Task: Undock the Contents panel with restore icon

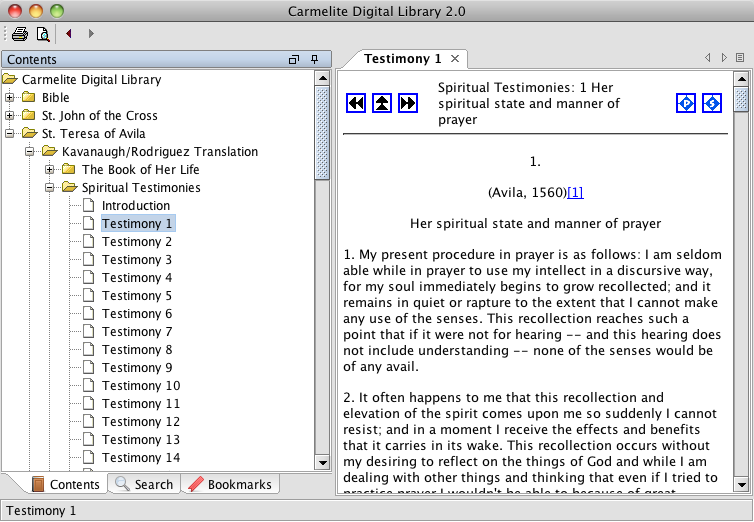Action: click(294, 60)
